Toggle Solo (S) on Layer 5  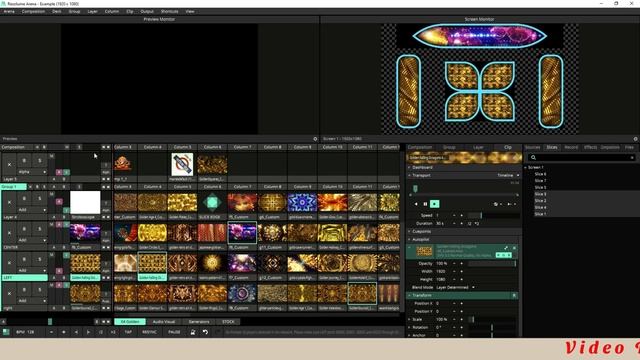pos(40,161)
